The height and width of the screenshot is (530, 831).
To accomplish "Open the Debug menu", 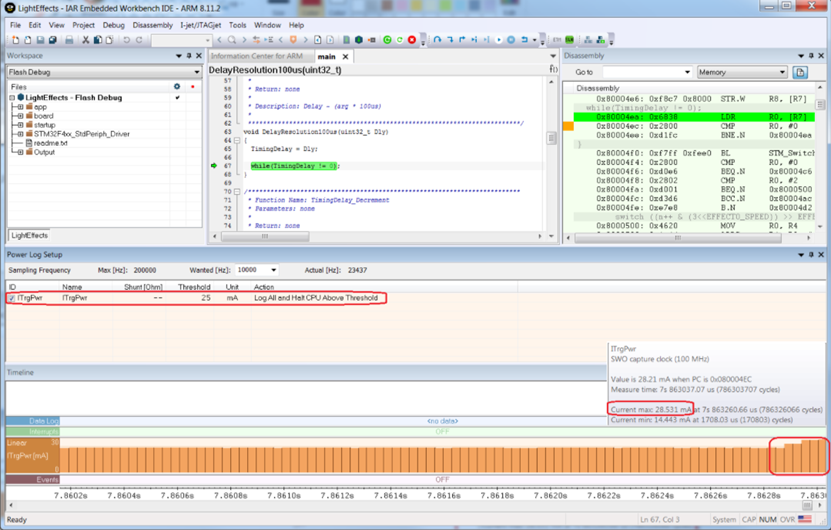I will (x=113, y=25).
